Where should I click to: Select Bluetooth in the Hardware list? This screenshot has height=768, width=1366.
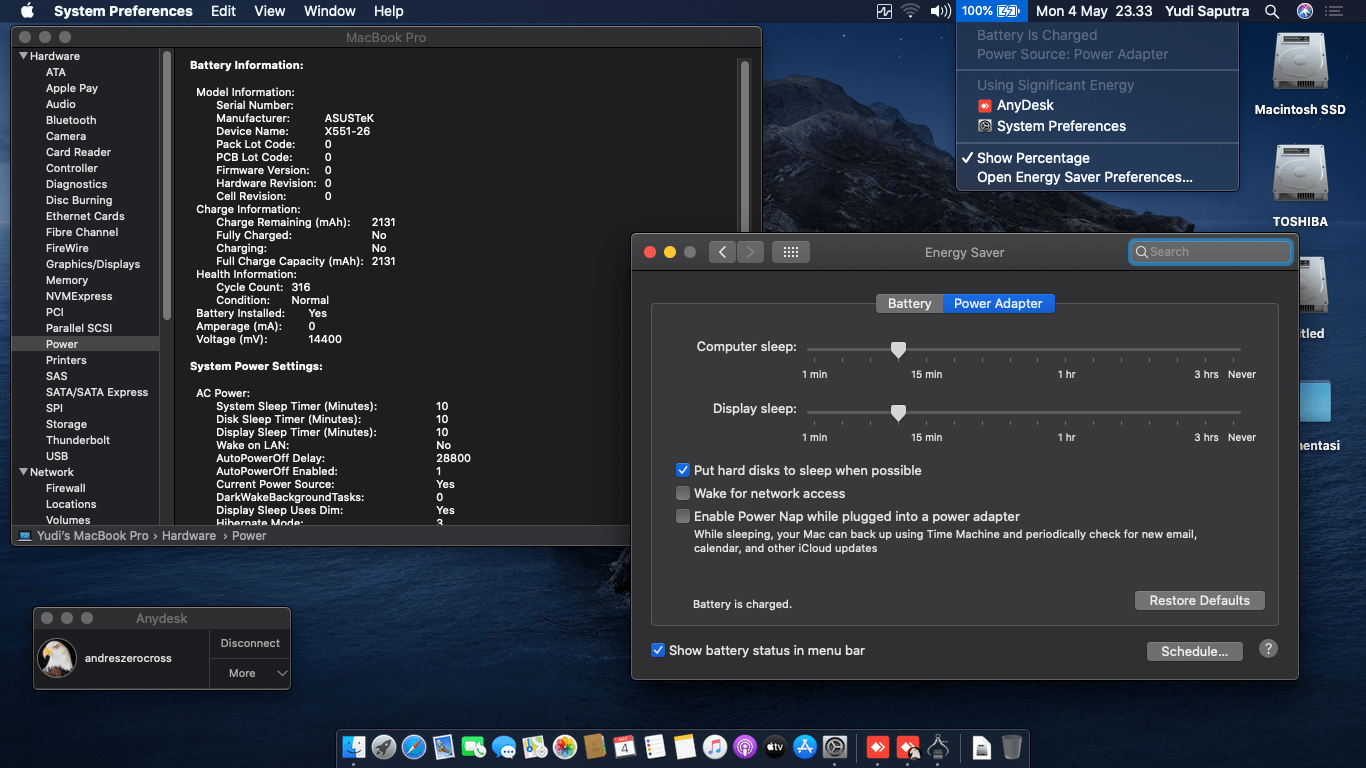71,120
